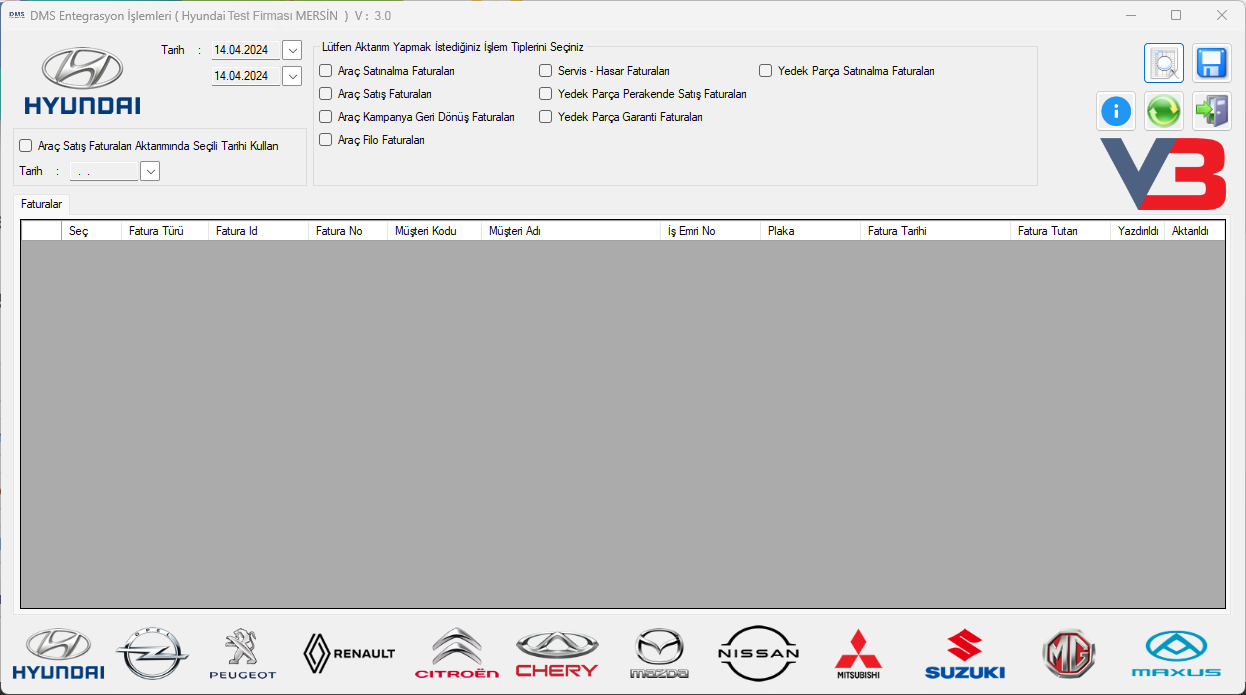Click the blue floppy disk save icon

1213,63
